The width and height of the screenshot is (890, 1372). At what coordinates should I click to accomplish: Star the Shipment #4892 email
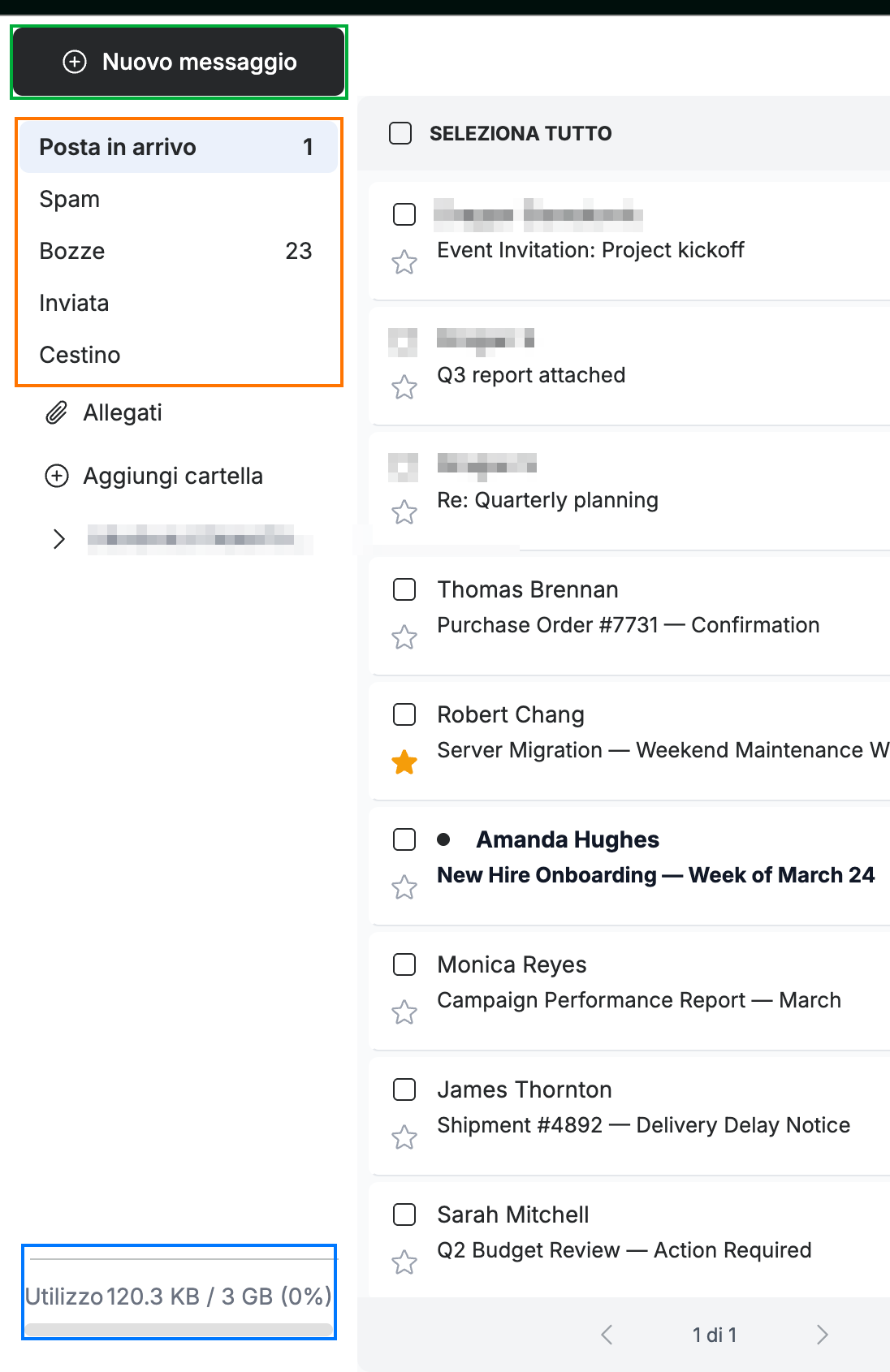point(404,1137)
